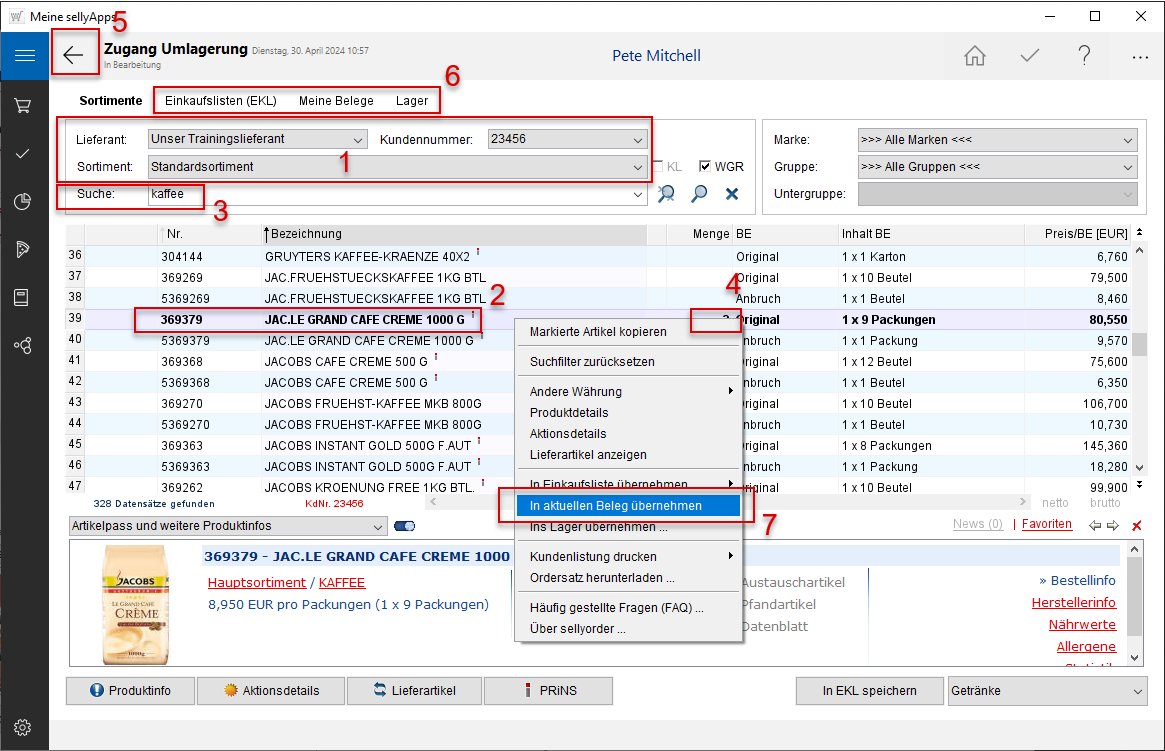Open the hamburger menu in sidebar
The height and width of the screenshot is (751, 1165).
pyautogui.click(x=24, y=56)
